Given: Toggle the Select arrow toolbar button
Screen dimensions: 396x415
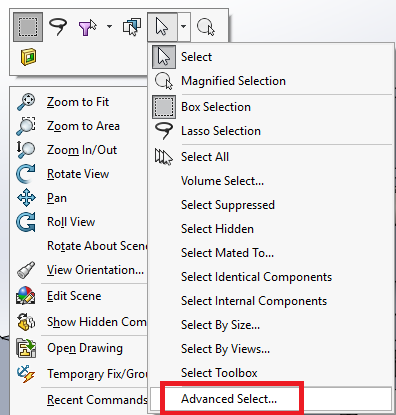Looking at the screenshot, I should pos(162,27).
